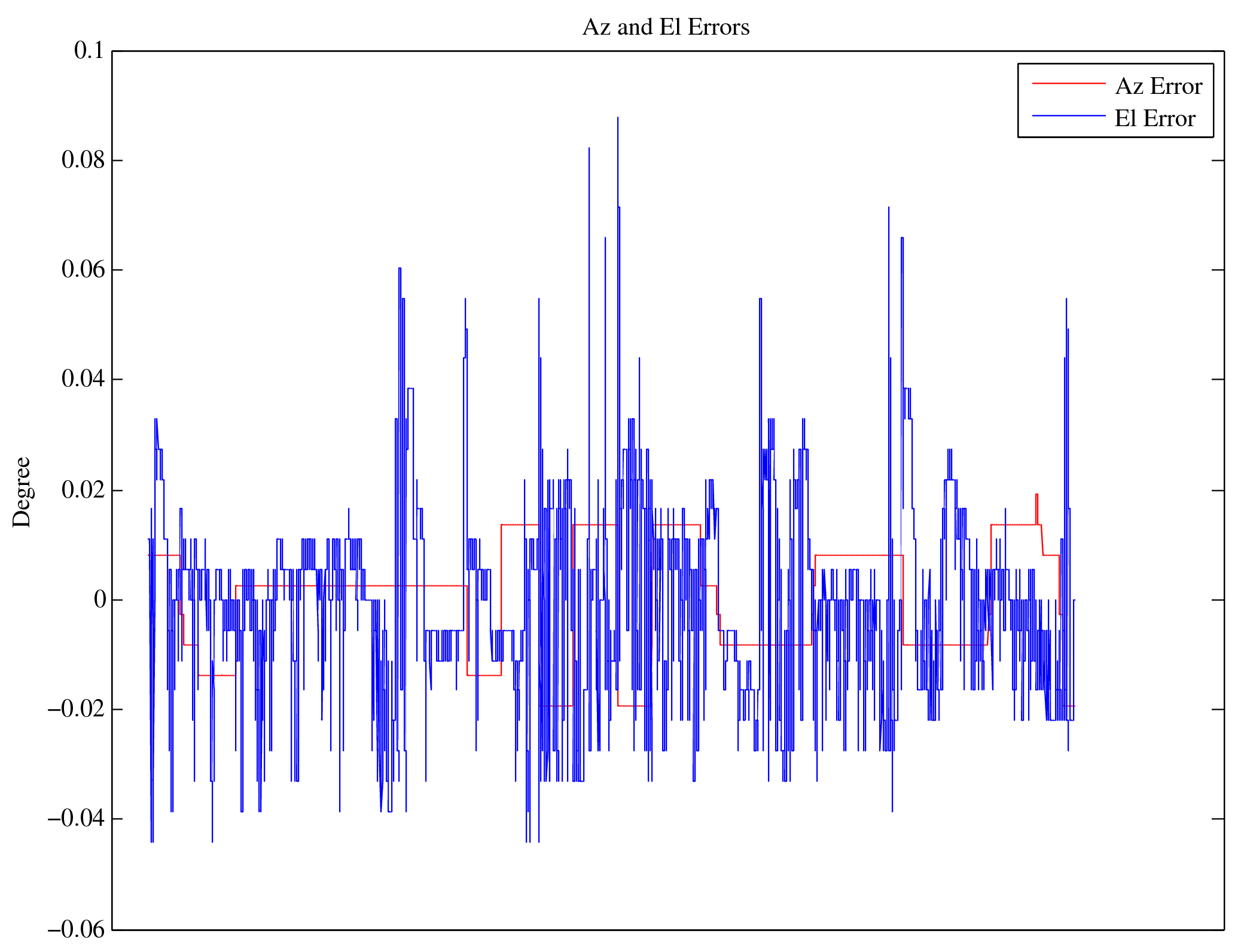This screenshot has height=952, width=1241.
Task: Click the 0.08 y-axis tick label
Action: (x=83, y=160)
